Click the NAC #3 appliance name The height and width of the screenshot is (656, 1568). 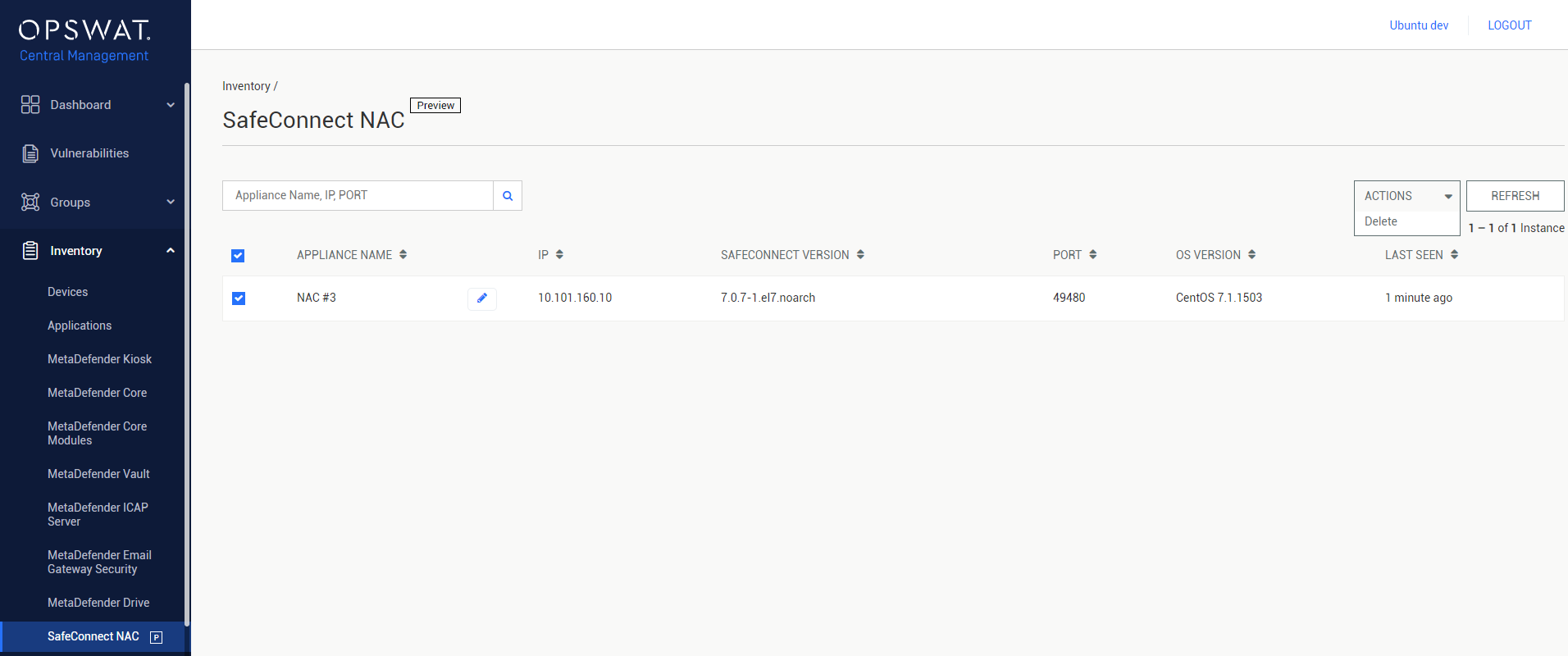tap(317, 298)
